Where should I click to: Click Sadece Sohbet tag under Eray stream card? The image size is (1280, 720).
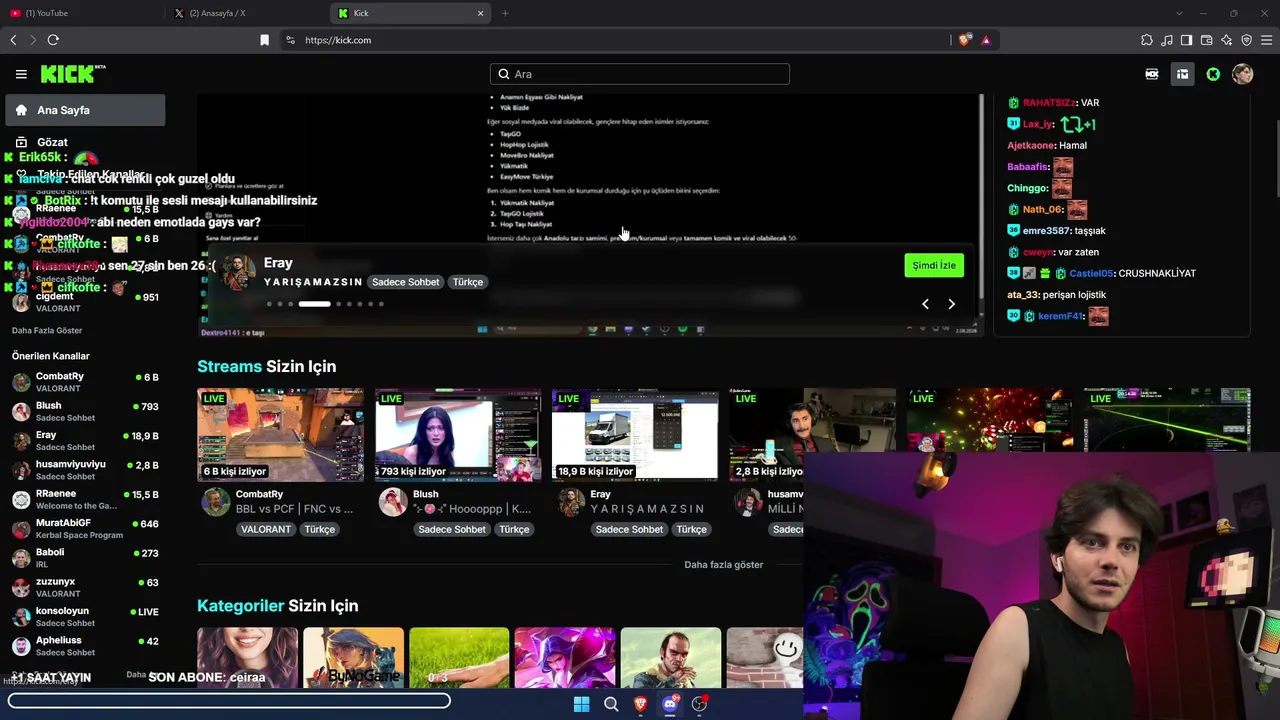(629, 529)
